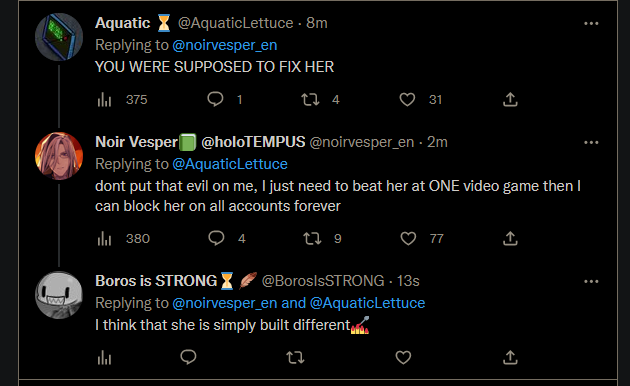Share Aquatic's tweet using the share icon
The image size is (630, 386).
coord(510,99)
